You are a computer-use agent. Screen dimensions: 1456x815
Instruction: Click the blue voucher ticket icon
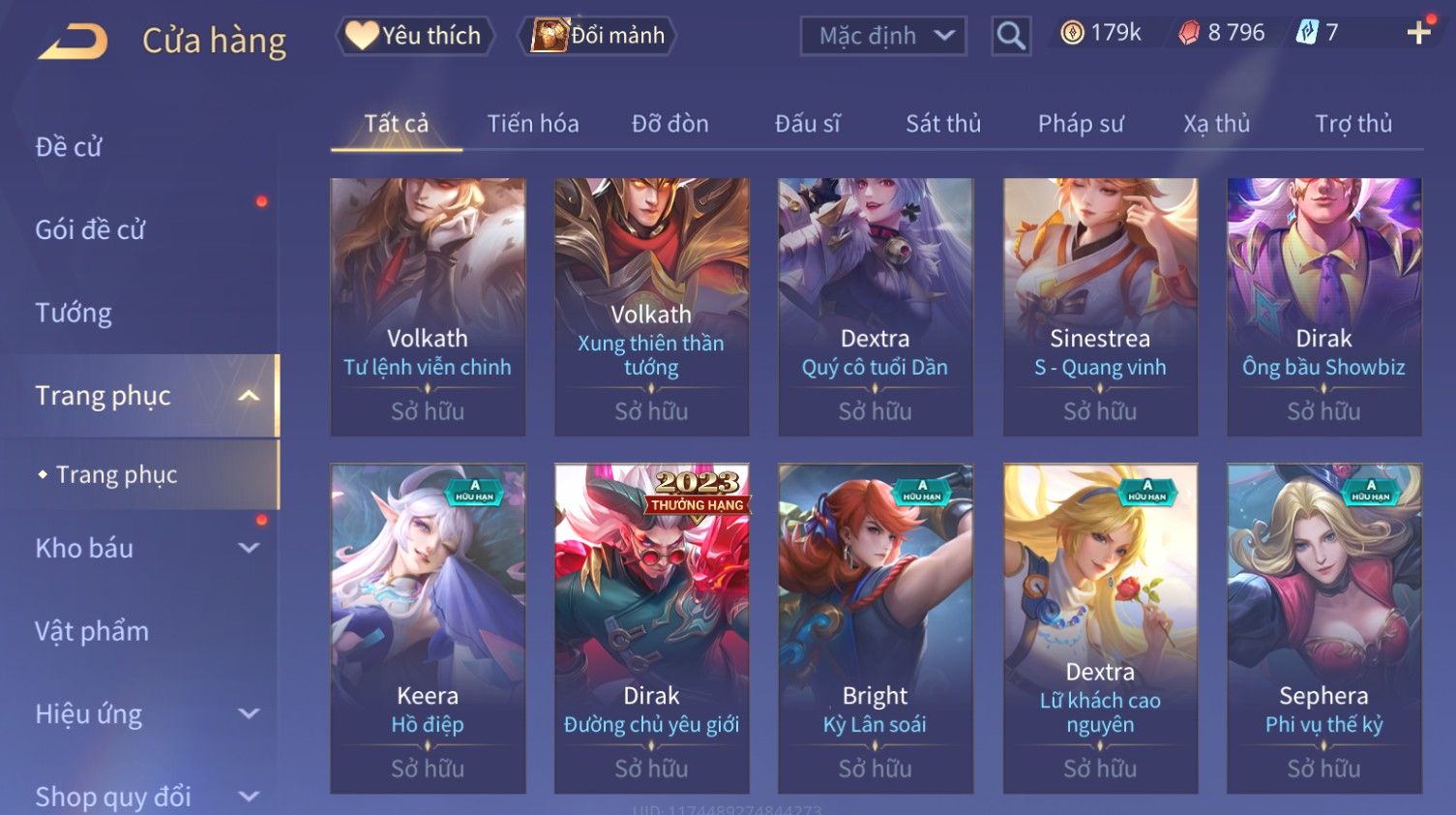(1307, 33)
